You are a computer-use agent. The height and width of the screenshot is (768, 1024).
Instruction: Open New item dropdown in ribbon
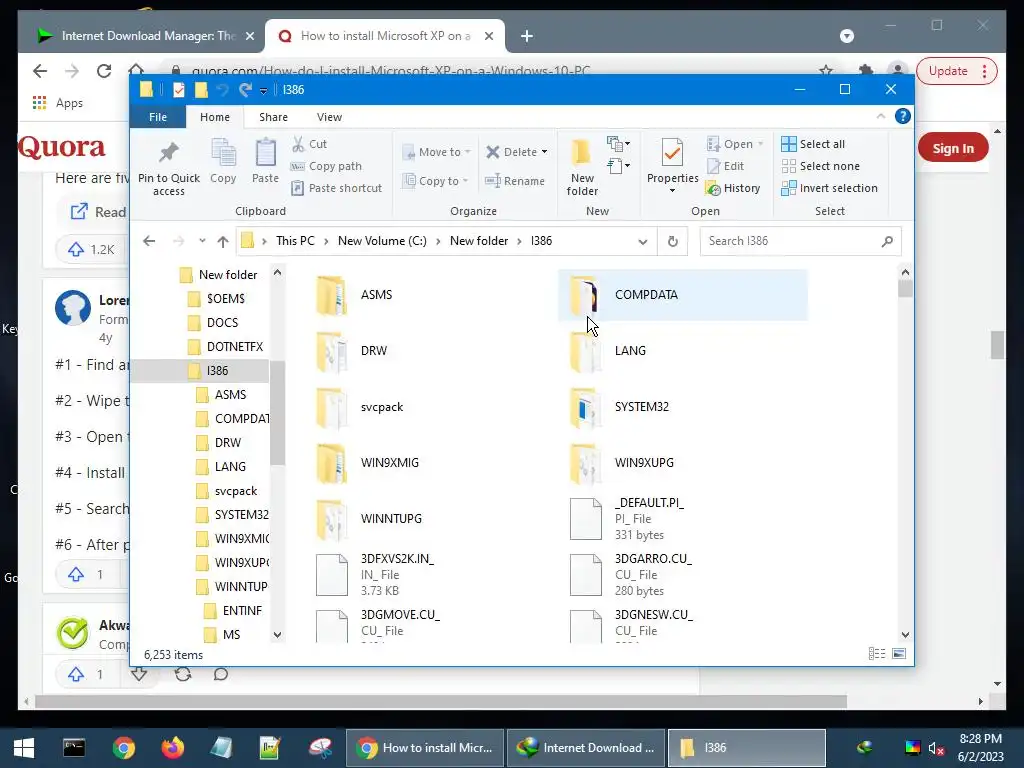pyautogui.click(x=618, y=143)
